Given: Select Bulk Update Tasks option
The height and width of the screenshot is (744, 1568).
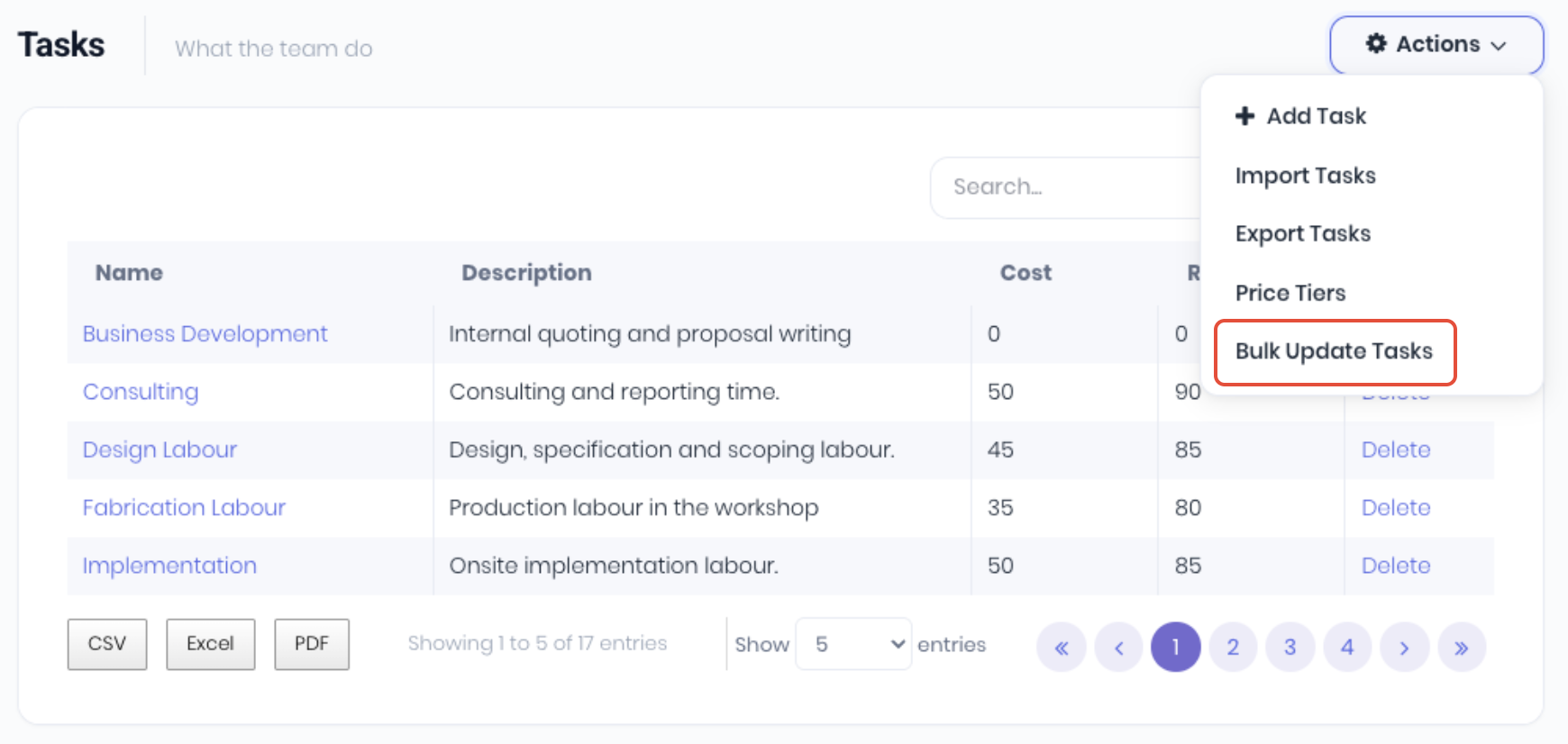Looking at the screenshot, I should tap(1334, 351).
